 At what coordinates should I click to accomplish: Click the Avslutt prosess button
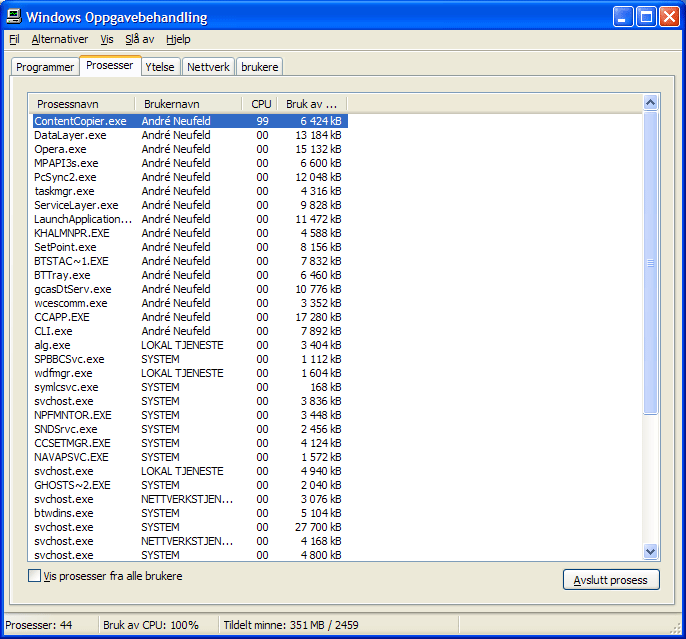(x=611, y=580)
